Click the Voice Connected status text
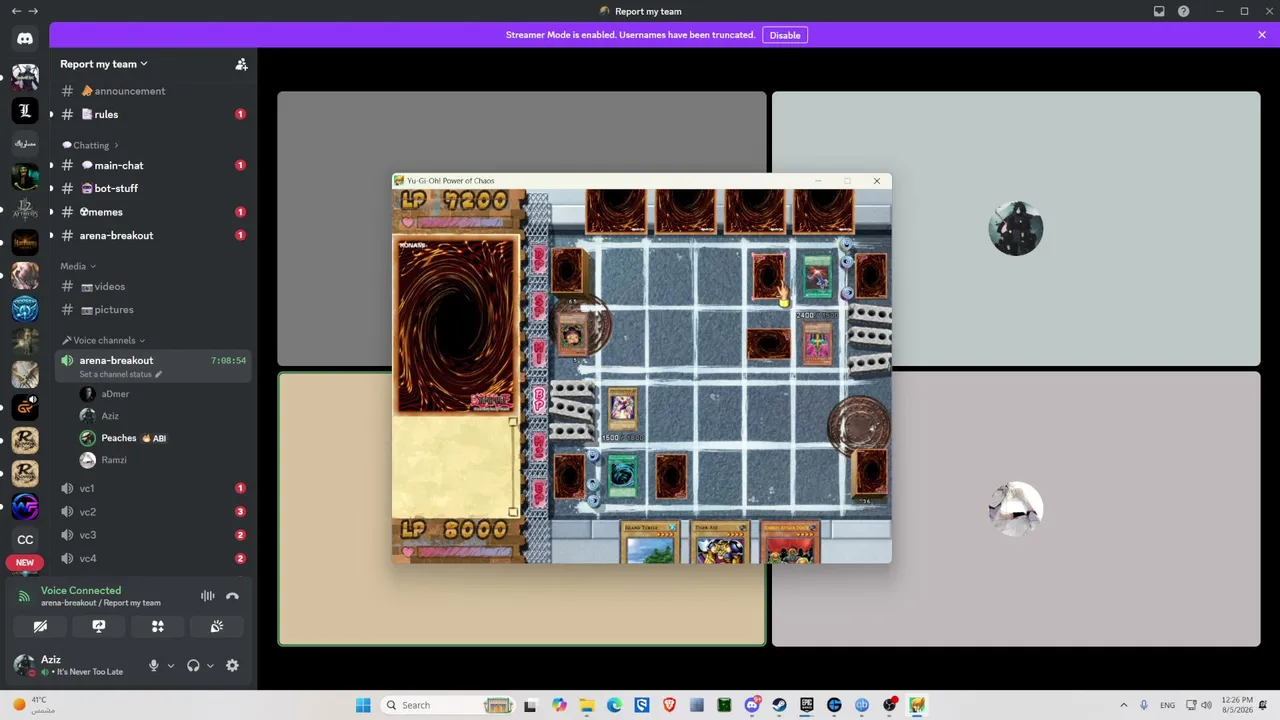Image resolution: width=1280 pixels, height=720 pixels. (81, 591)
